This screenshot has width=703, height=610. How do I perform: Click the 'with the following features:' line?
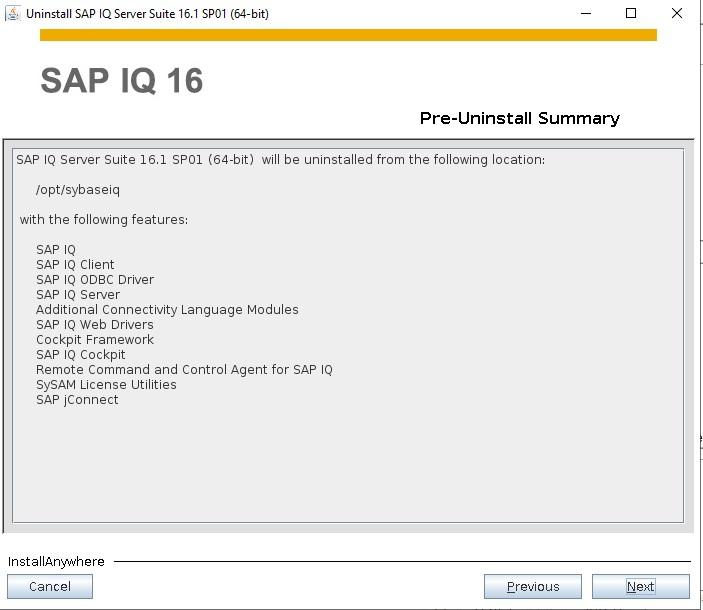pos(104,220)
